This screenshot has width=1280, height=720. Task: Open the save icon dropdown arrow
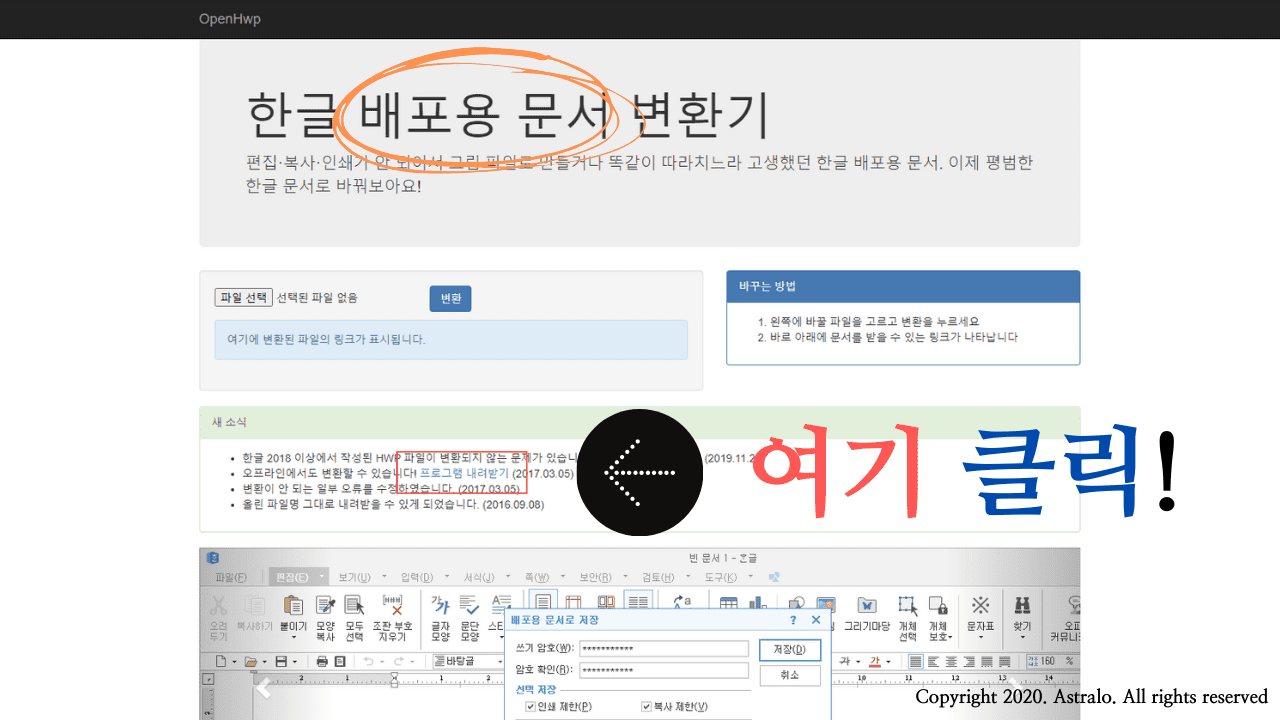[x=295, y=661]
